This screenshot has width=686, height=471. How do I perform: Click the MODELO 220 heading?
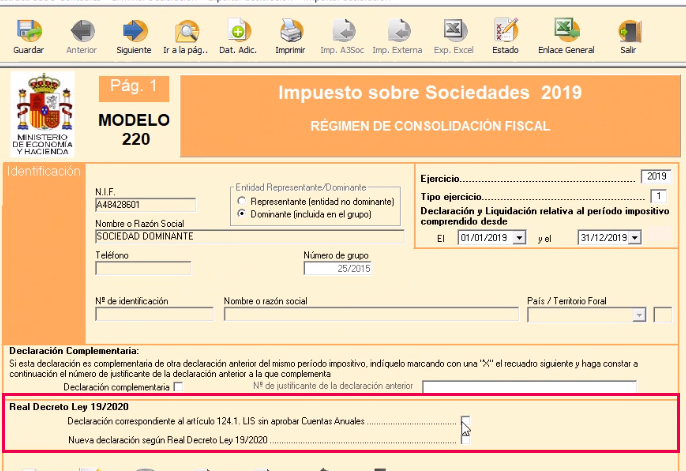134,129
